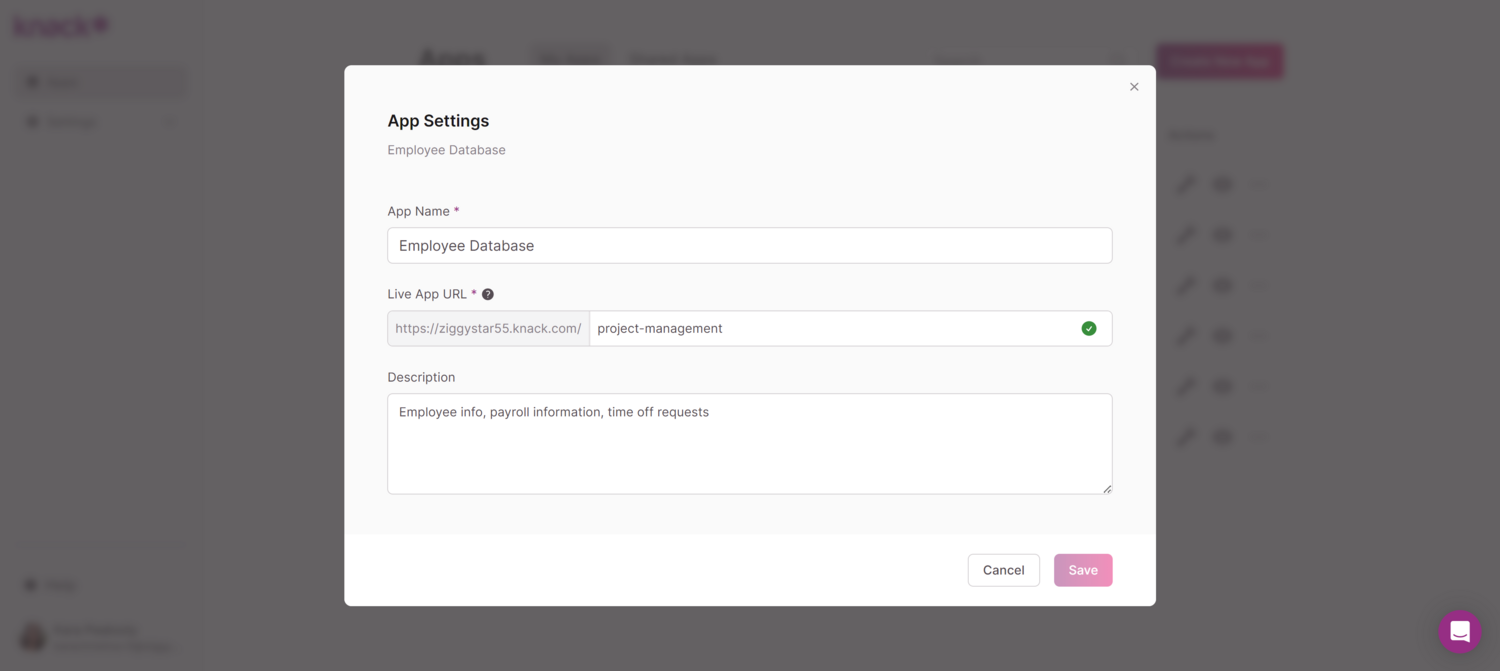Click the ziggystar55.knack.com URL prefix
The width and height of the screenshot is (1500, 671).
click(488, 329)
